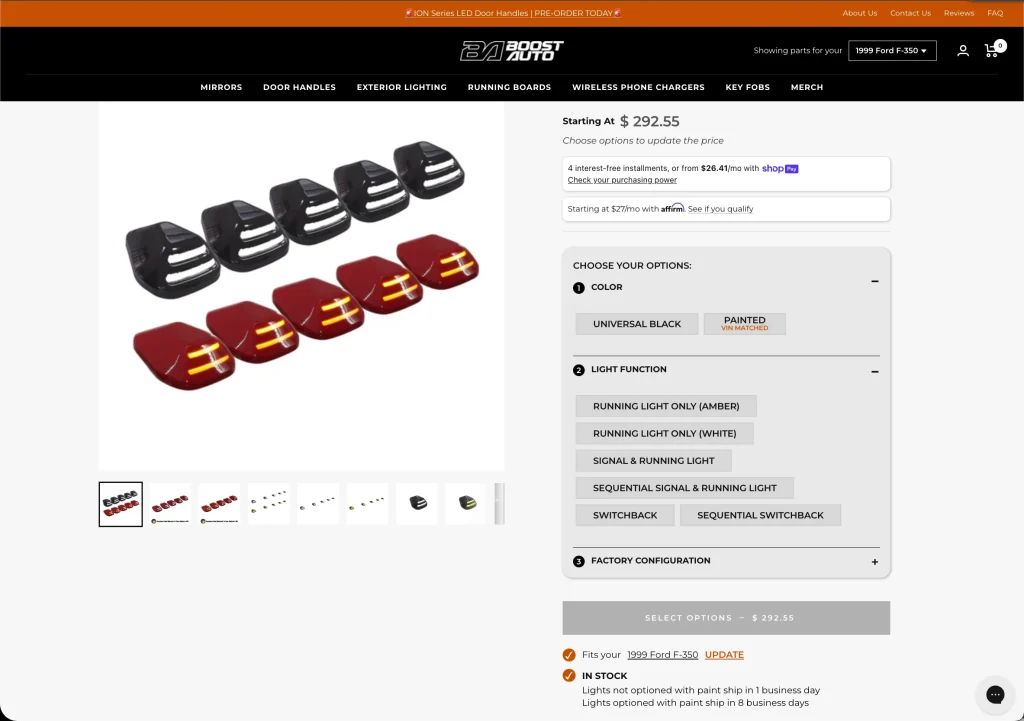
Task: Open the Door Handles menu
Action: point(299,87)
